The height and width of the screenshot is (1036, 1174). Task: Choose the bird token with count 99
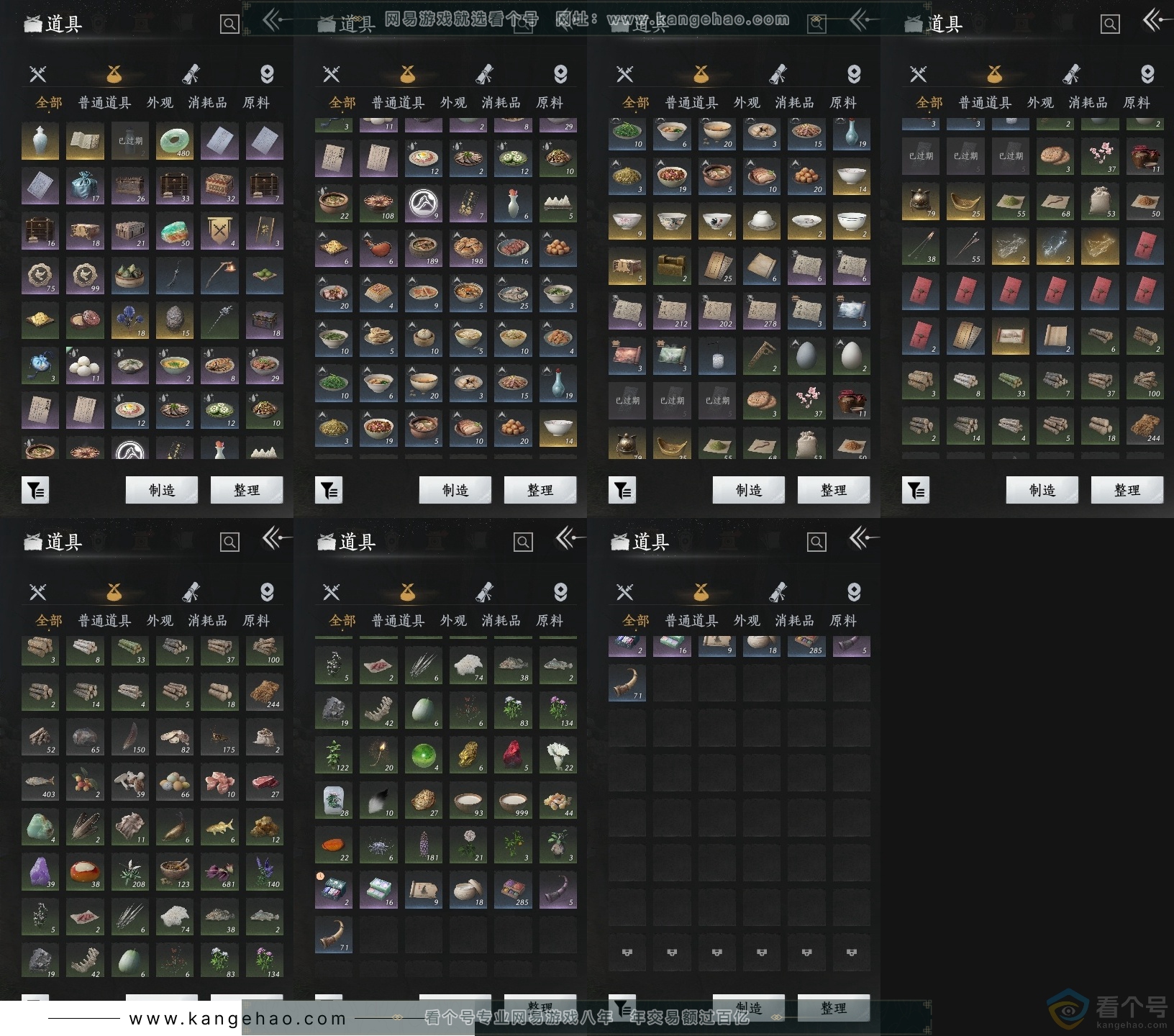click(x=85, y=276)
